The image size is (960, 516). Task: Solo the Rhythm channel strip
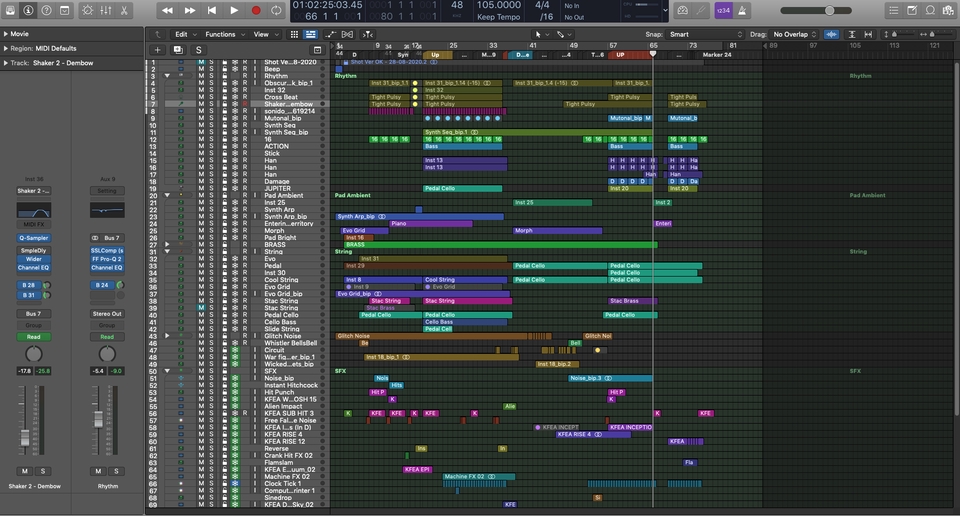116,471
